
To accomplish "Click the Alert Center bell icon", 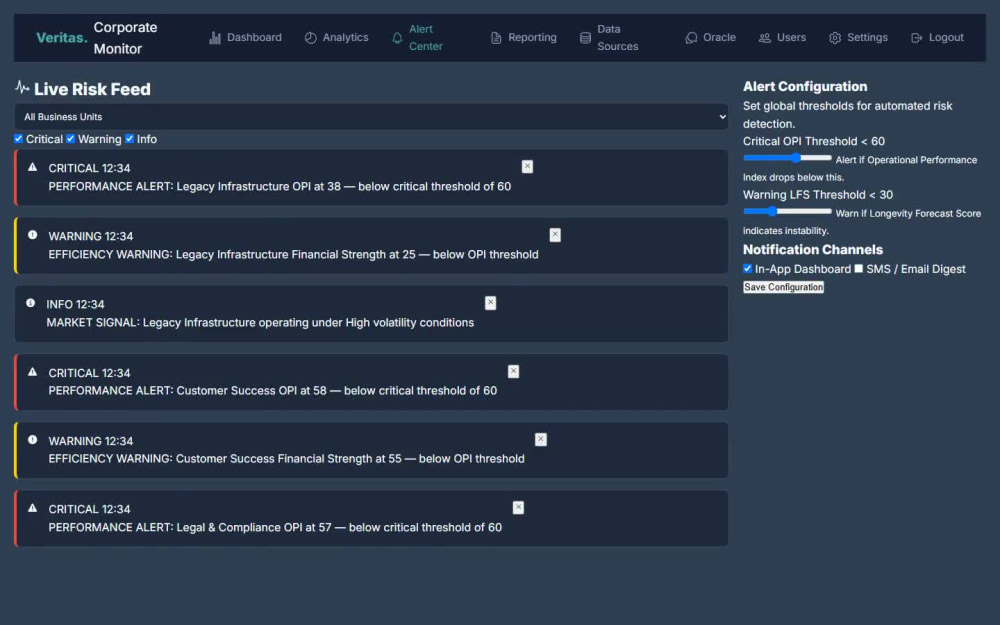I will 397,38.
